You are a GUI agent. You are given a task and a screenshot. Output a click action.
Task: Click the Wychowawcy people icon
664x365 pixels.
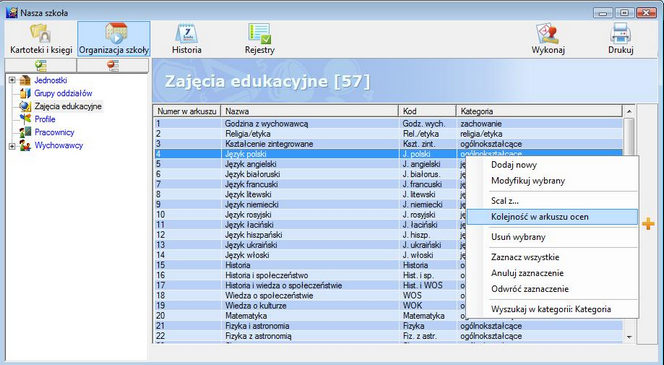[25, 145]
